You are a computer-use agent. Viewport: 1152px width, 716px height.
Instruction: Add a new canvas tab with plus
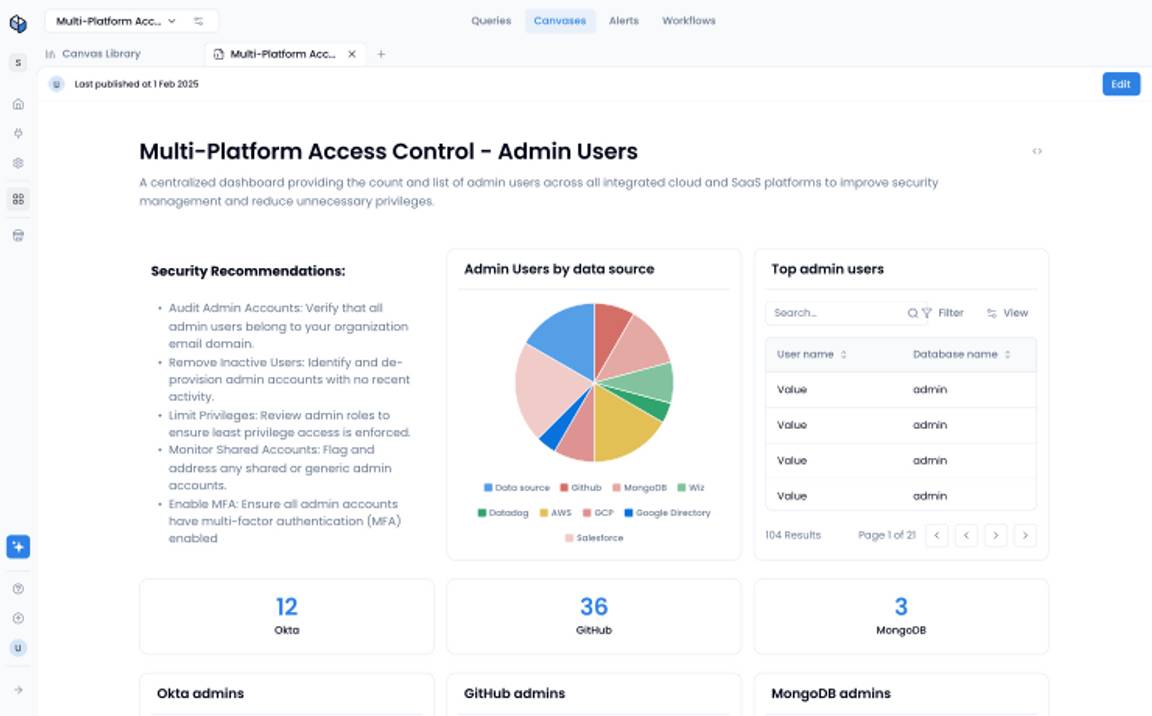click(x=381, y=54)
